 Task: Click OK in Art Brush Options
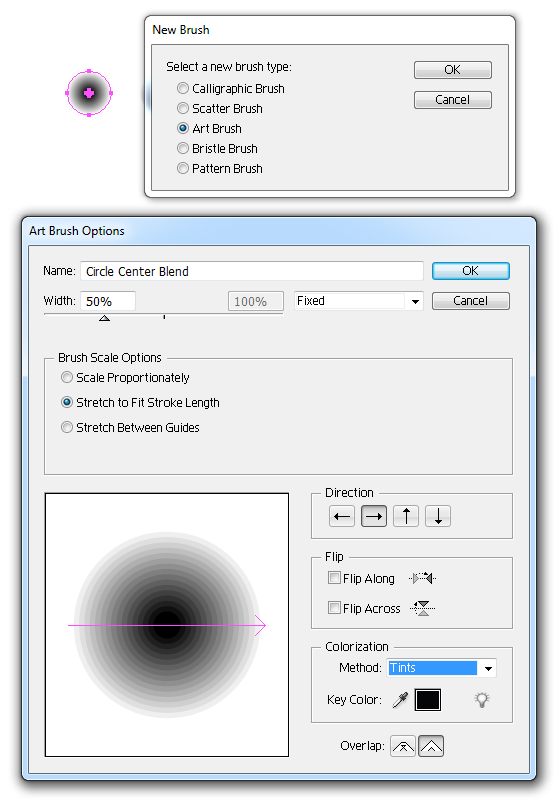470,271
